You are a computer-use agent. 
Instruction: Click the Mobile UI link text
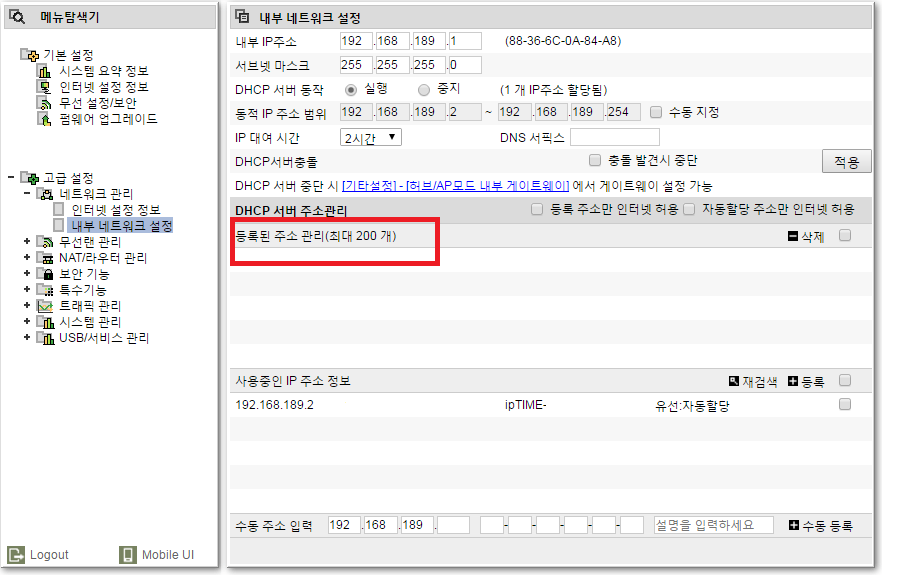pyautogui.click(x=168, y=555)
